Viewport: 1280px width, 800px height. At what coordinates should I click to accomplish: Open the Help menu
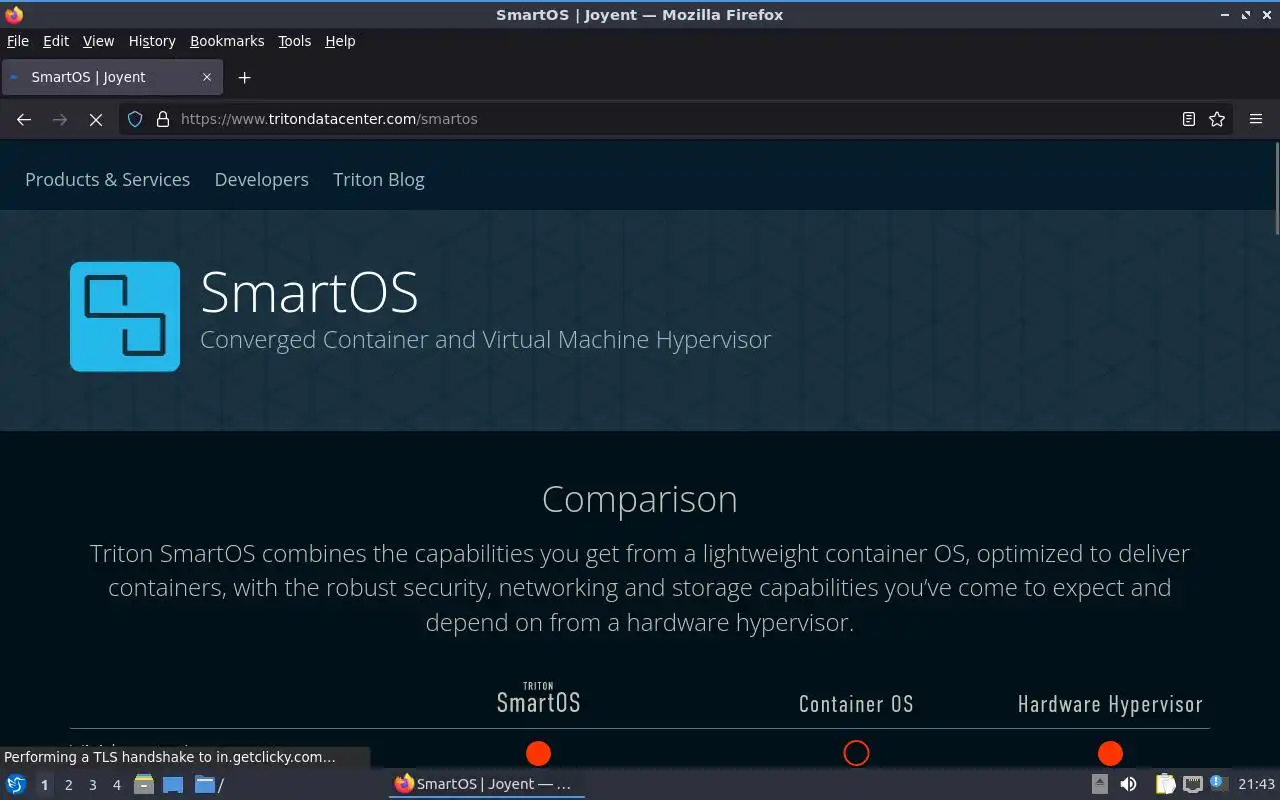click(x=340, y=41)
